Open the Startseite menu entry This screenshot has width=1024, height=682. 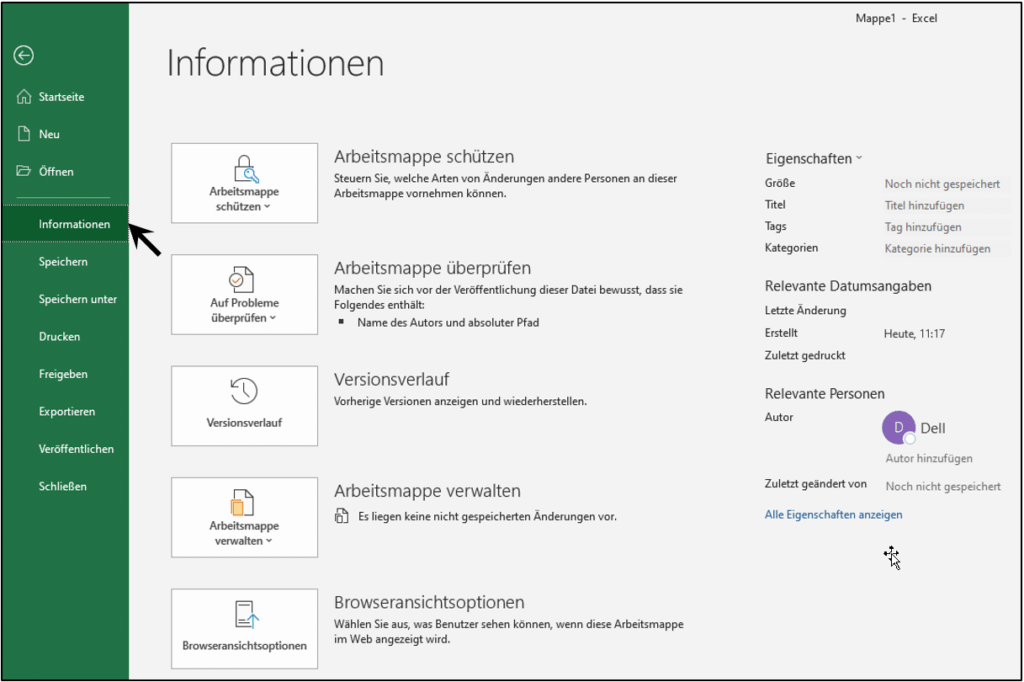click(61, 97)
